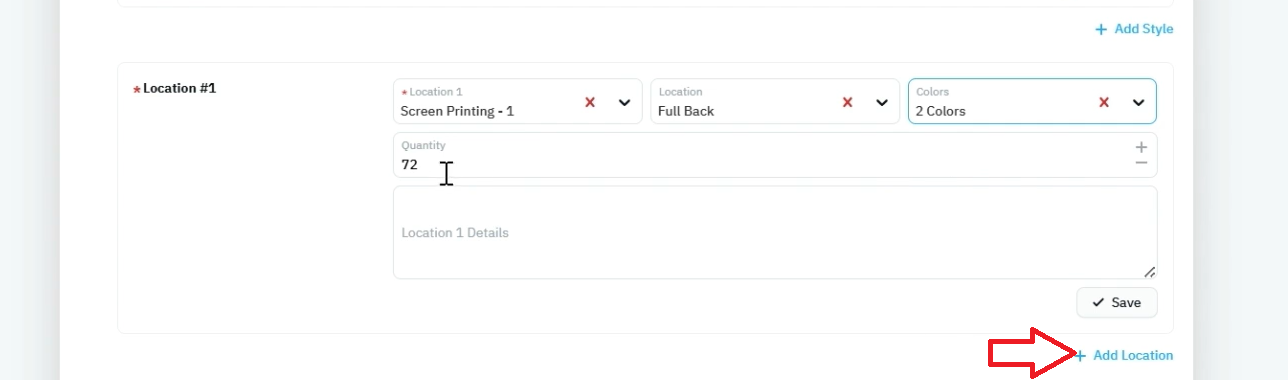Expand the Location 1 dropdown arrow
Image resolution: width=1288 pixels, height=380 pixels.
[x=624, y=102]
